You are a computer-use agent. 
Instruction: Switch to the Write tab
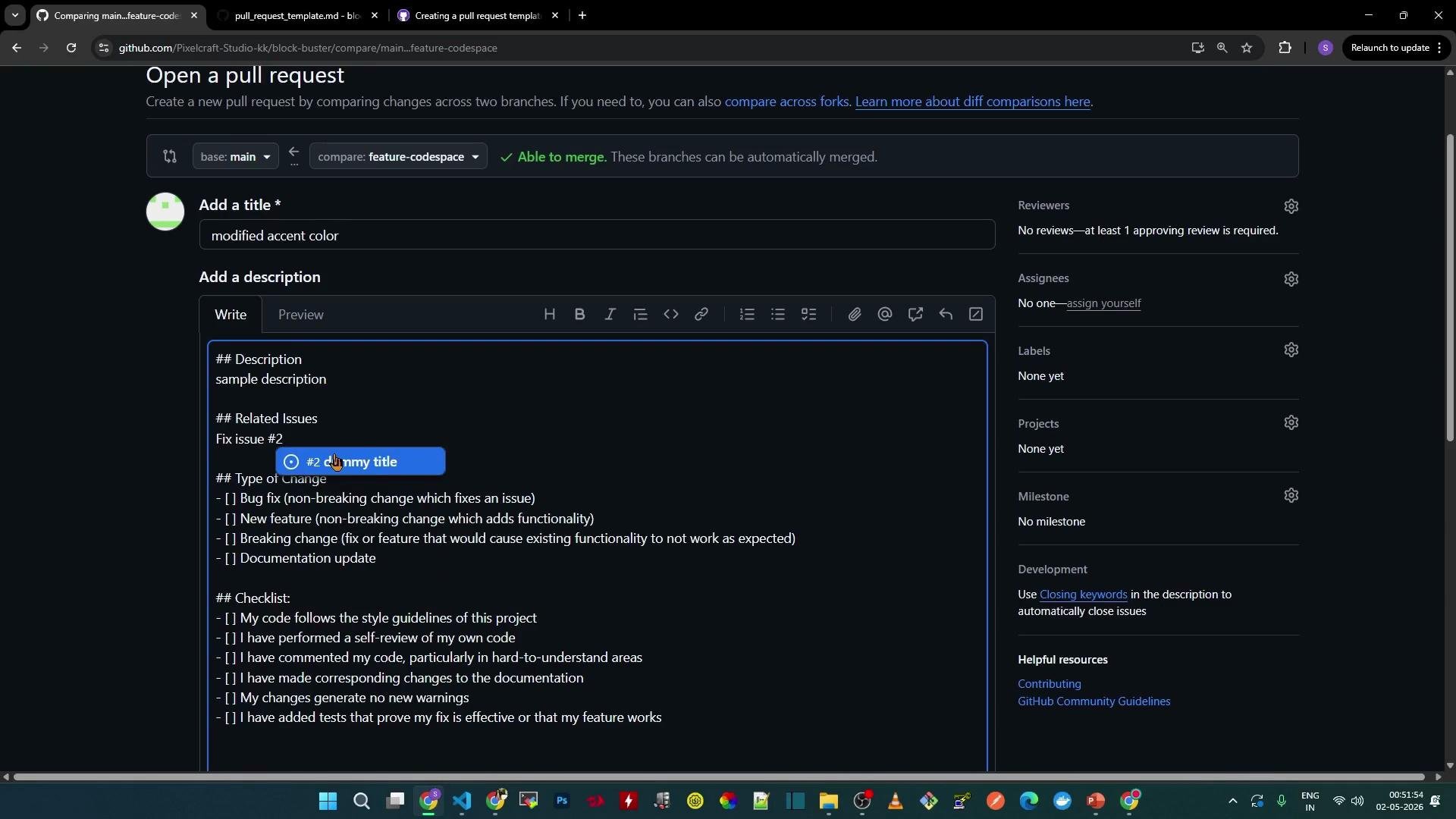point(231,315)
